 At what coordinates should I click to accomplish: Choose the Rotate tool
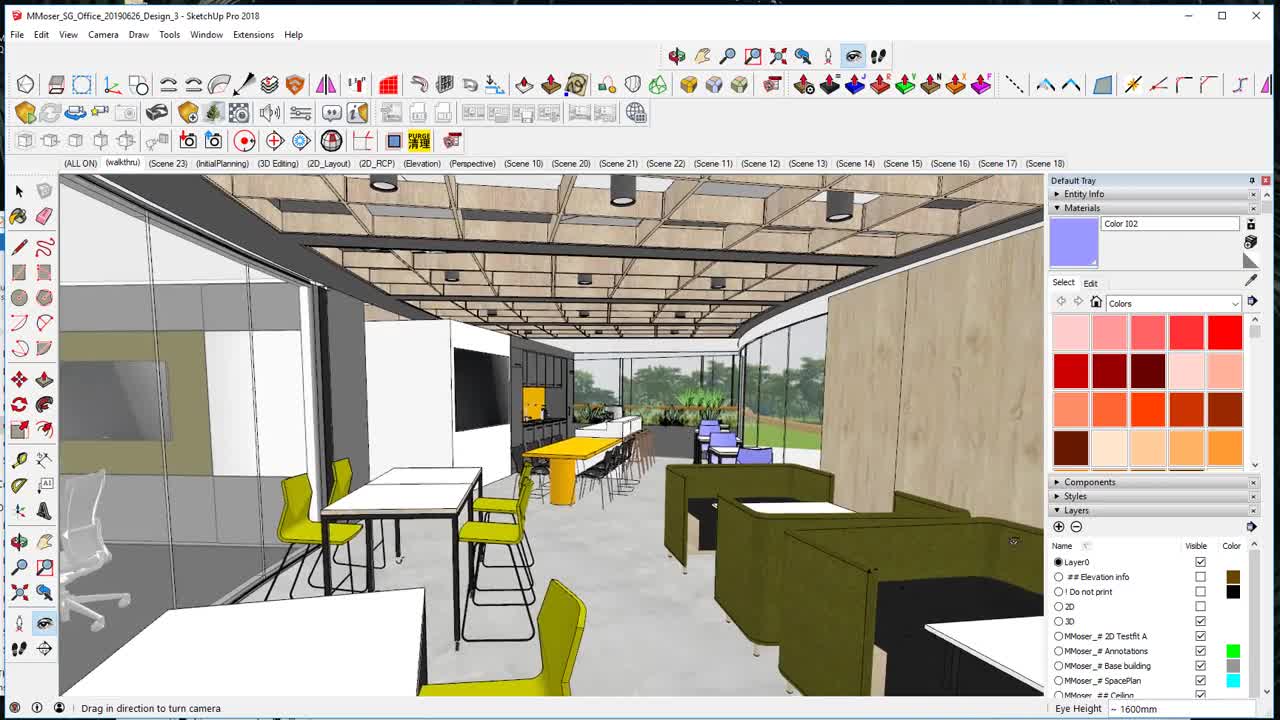[x=19, y=404]
